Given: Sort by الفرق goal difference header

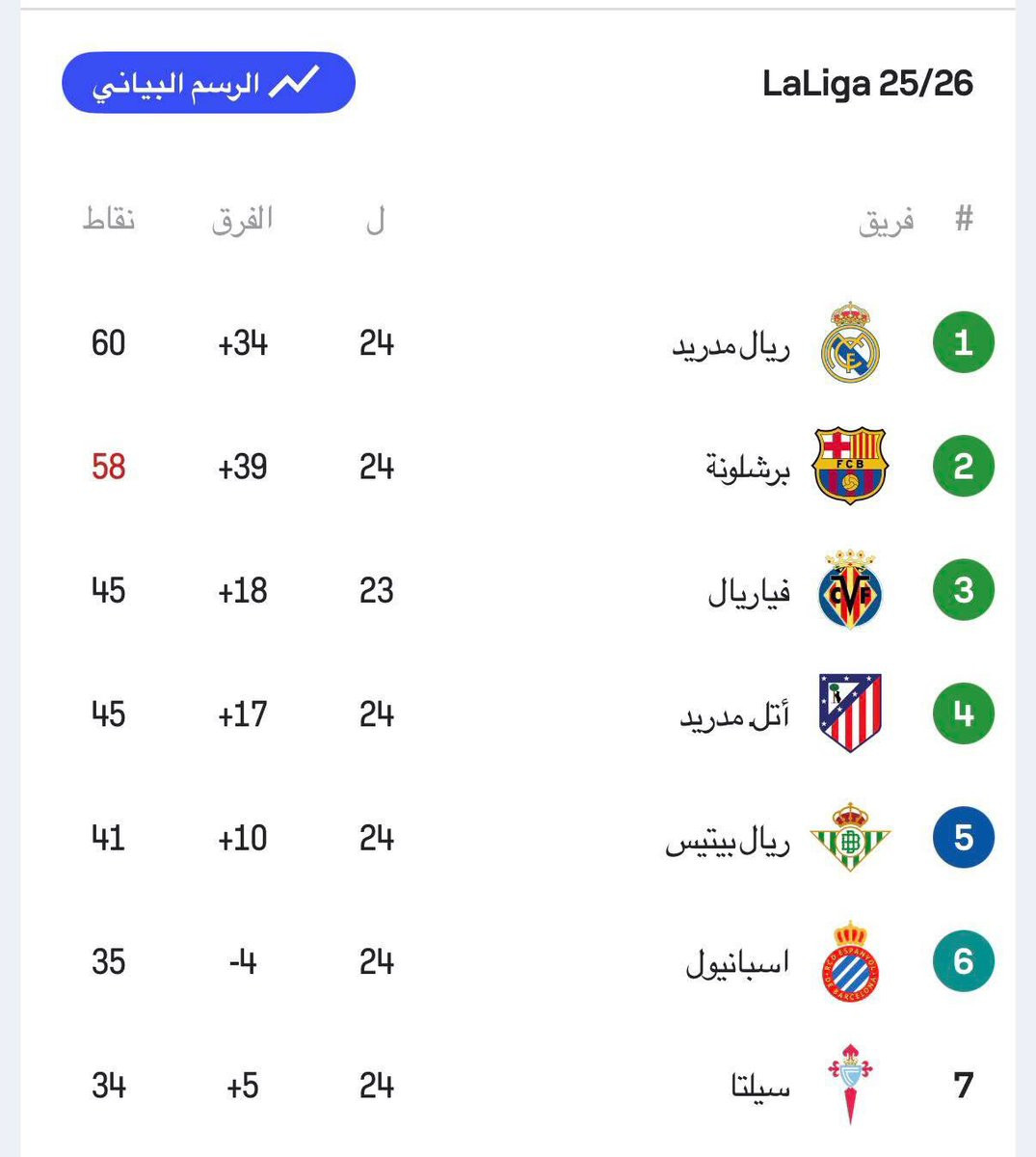Looking at the screenshot, I should [x=242, y=220].
